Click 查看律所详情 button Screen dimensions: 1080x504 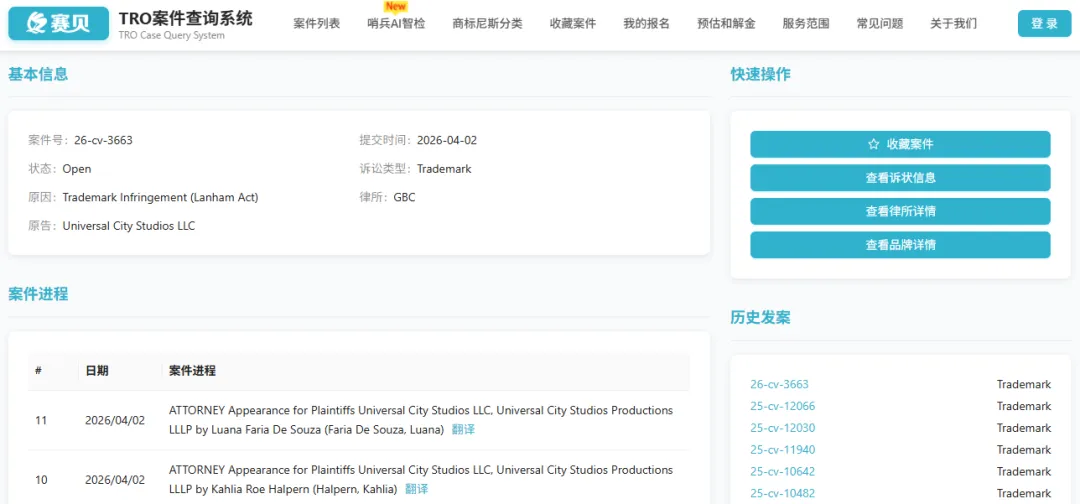[900, 211]
